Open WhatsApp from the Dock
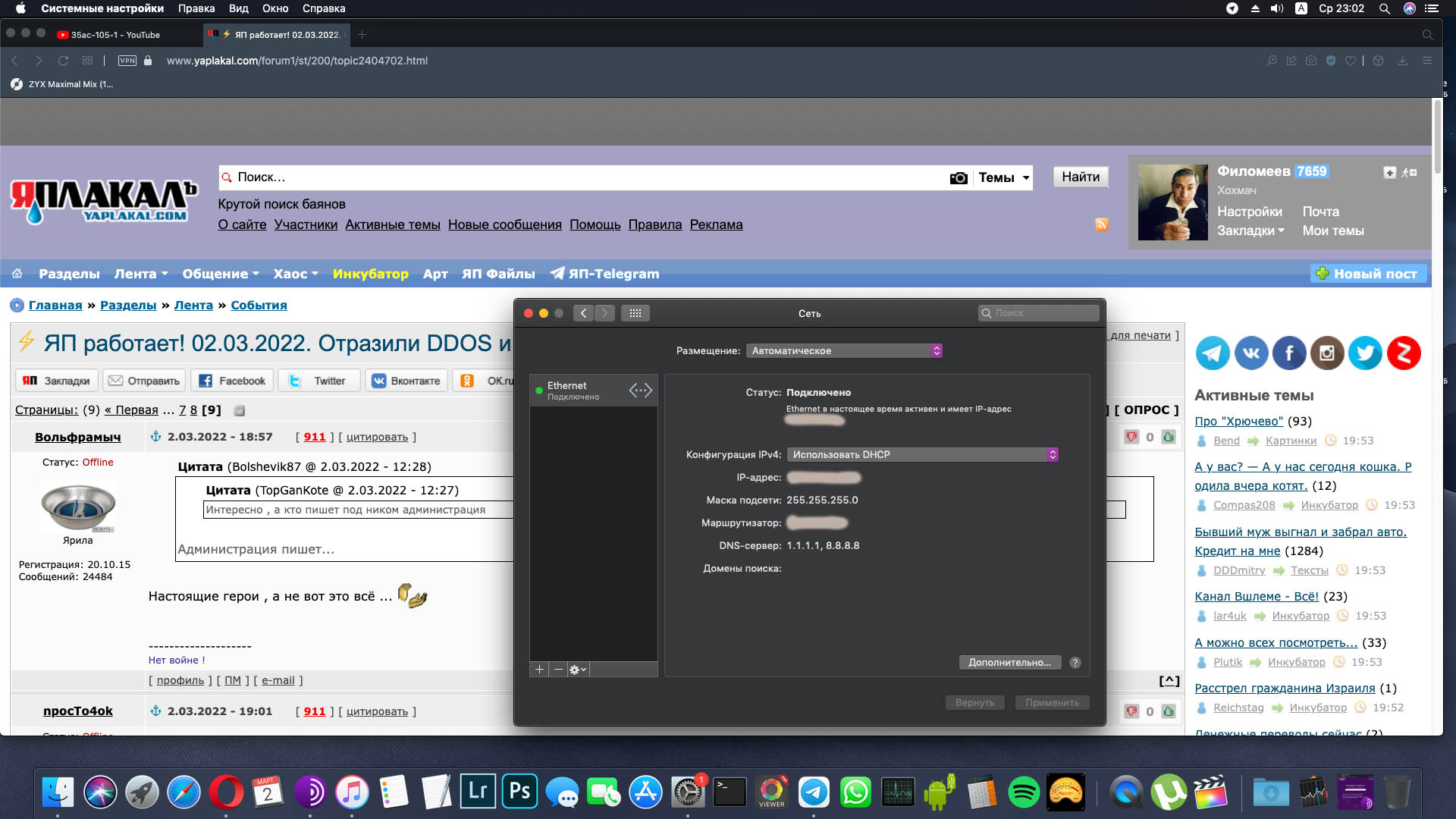 [855, 792]
